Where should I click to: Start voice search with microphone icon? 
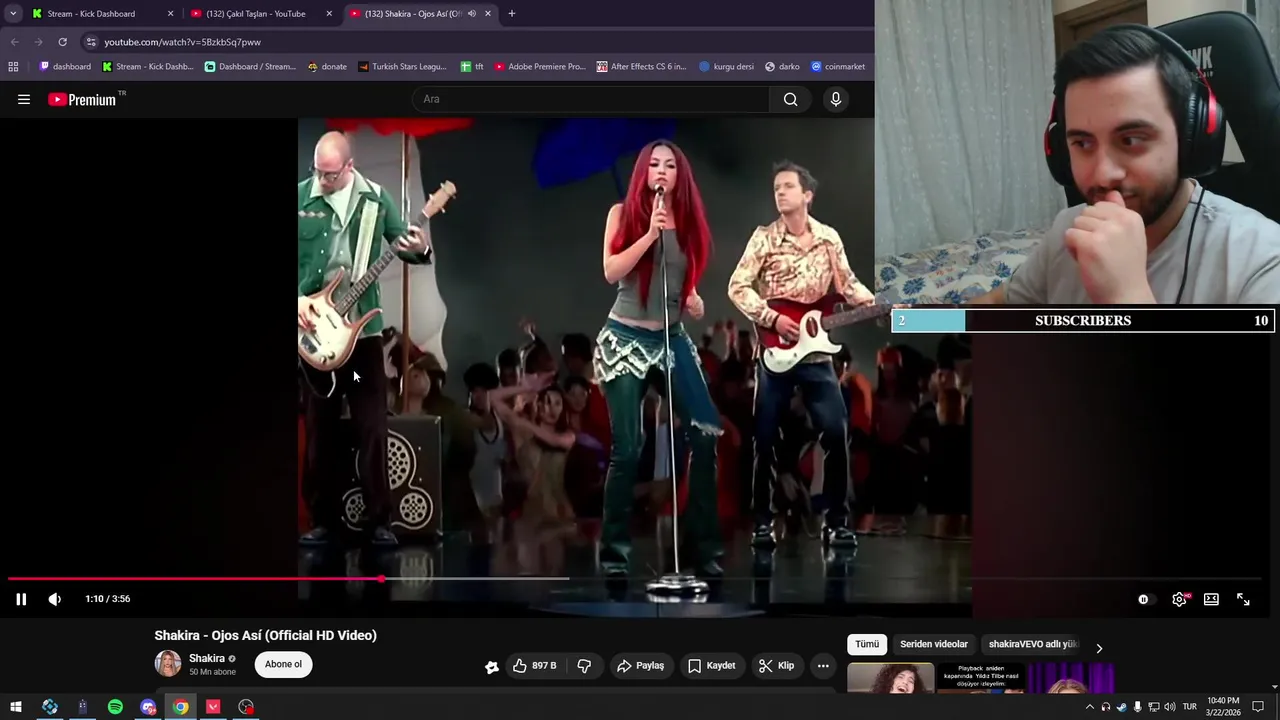pos(836,99)
